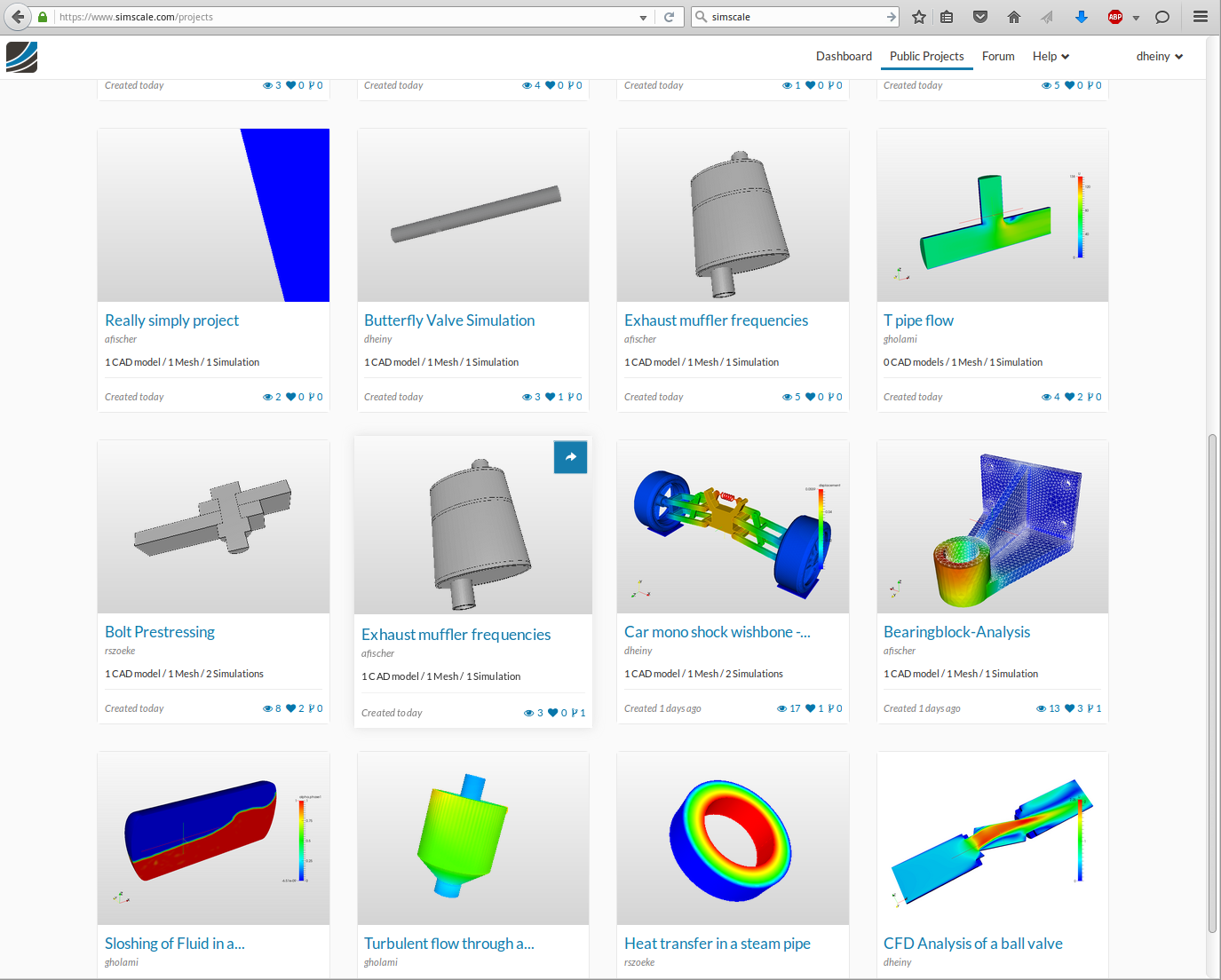
Task: Open the Firefox hamburger menu
Action: point(1201,16)
